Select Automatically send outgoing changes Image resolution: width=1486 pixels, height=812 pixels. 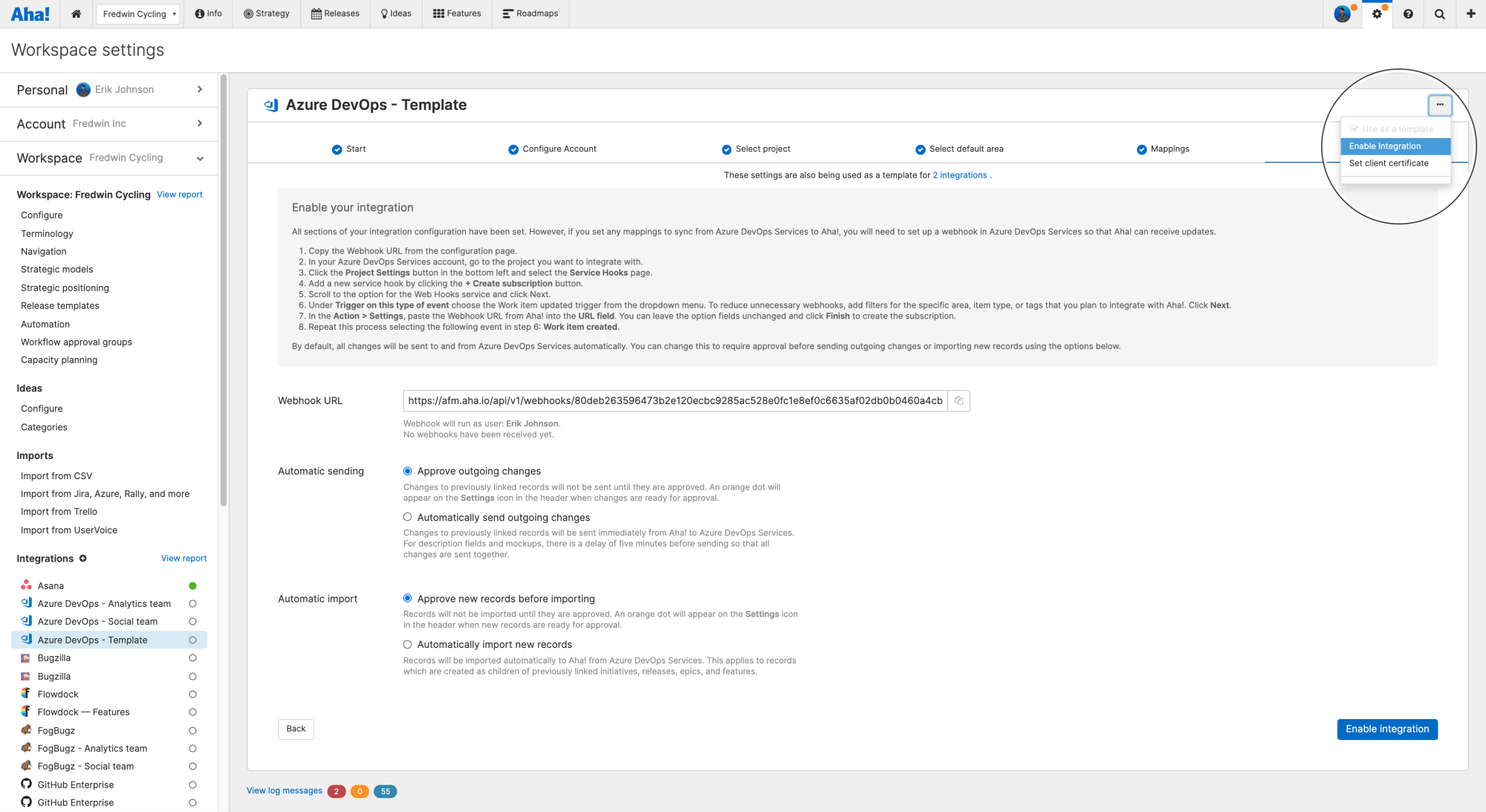pos(407,517)
